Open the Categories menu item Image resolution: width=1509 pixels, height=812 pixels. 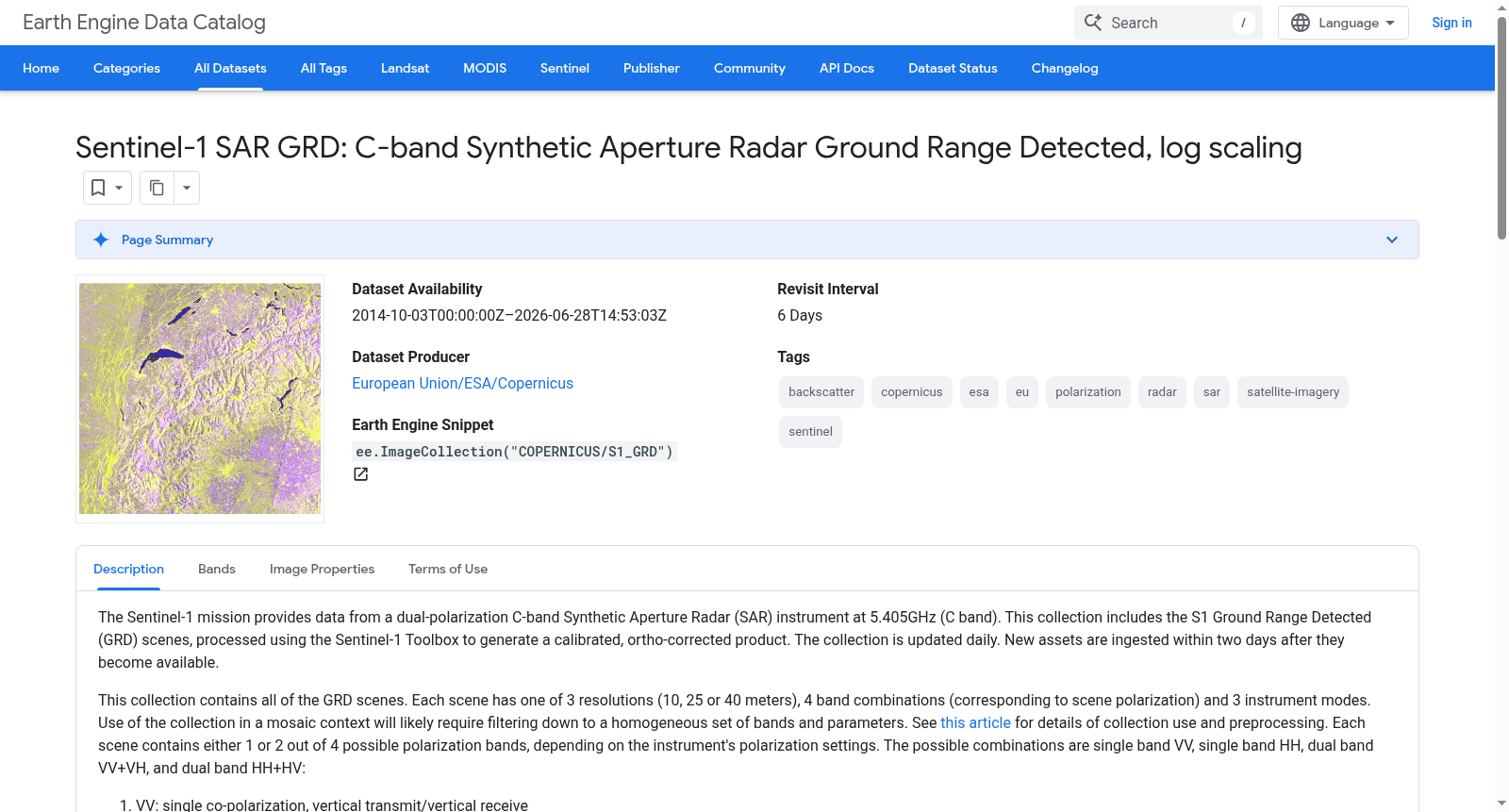click(x=126, y=68)
